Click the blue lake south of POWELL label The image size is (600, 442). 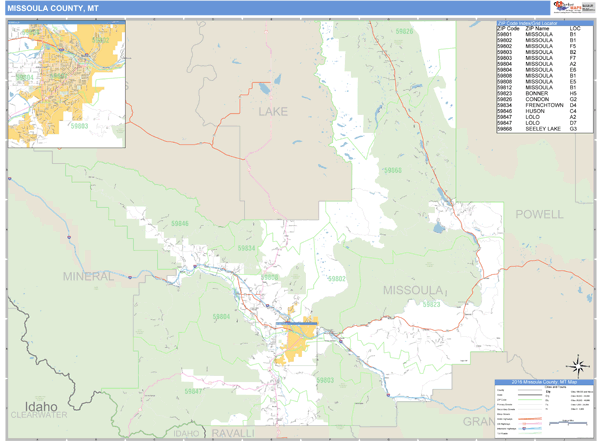click(x=439, y=229)
